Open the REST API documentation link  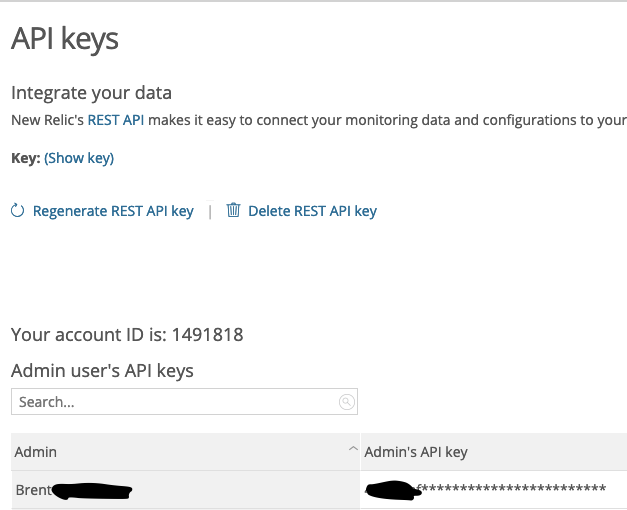tap(116, 120)
